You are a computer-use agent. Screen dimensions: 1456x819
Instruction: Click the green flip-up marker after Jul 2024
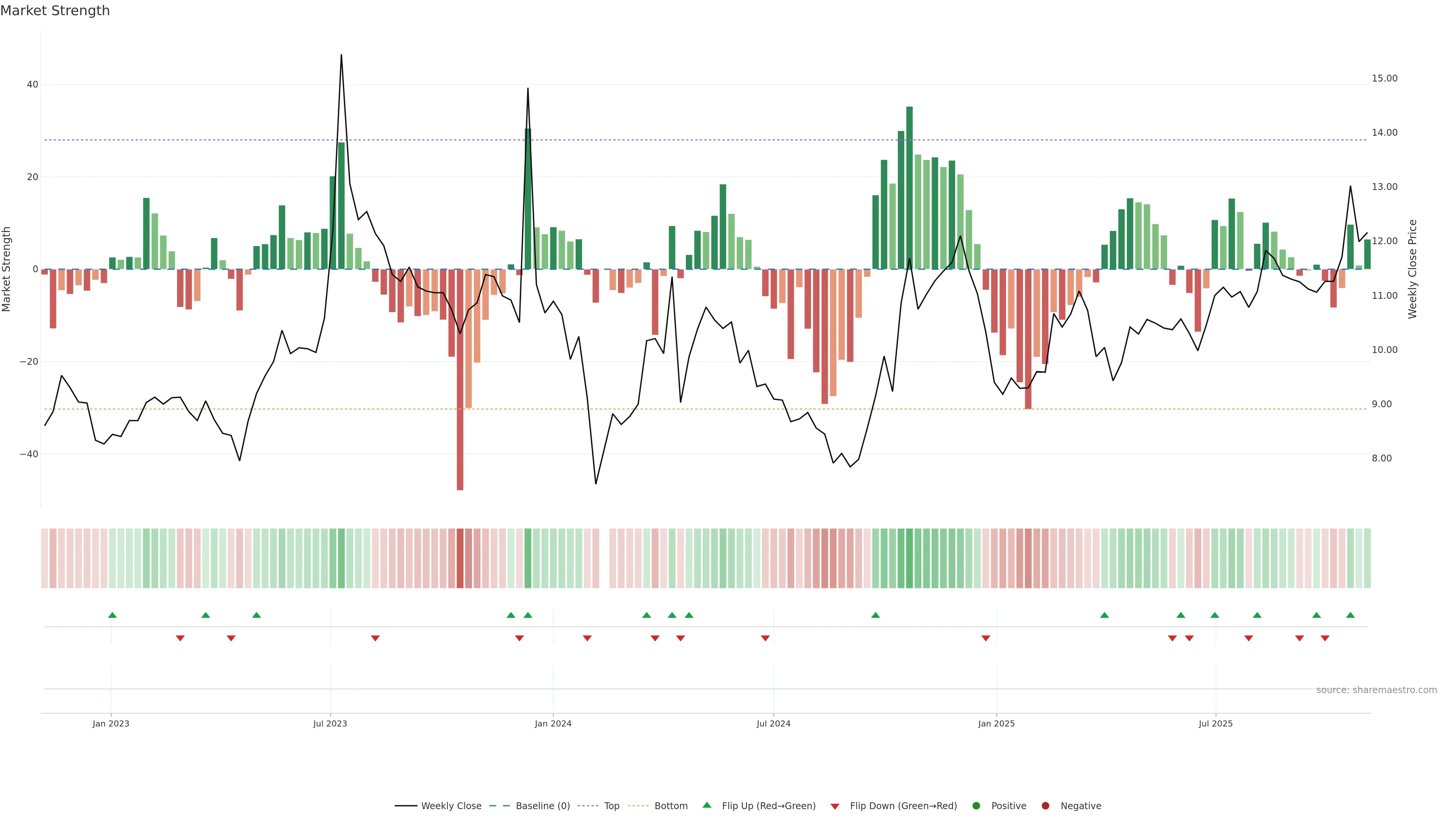[x=875, y=615]
